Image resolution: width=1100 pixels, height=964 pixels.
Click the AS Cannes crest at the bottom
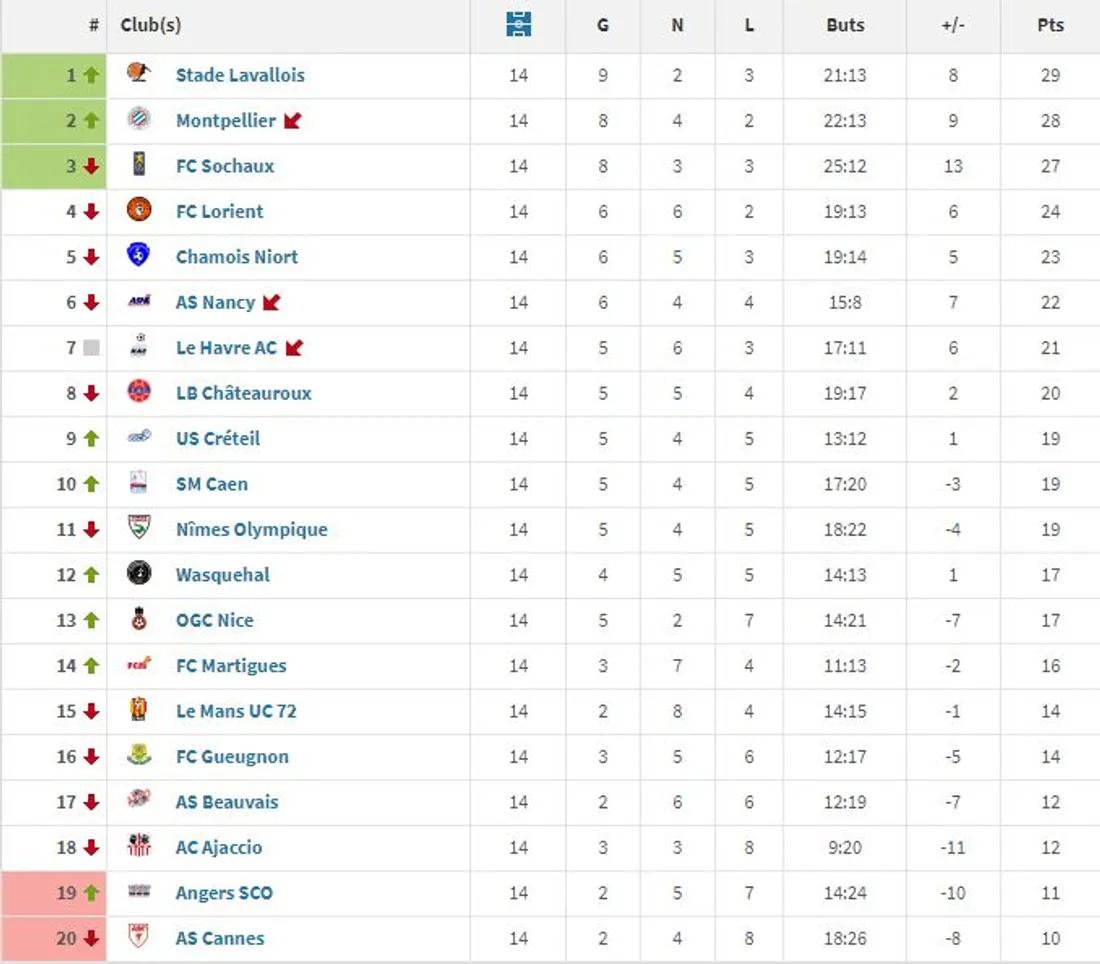pyautogui.click(x=137, y=938)
